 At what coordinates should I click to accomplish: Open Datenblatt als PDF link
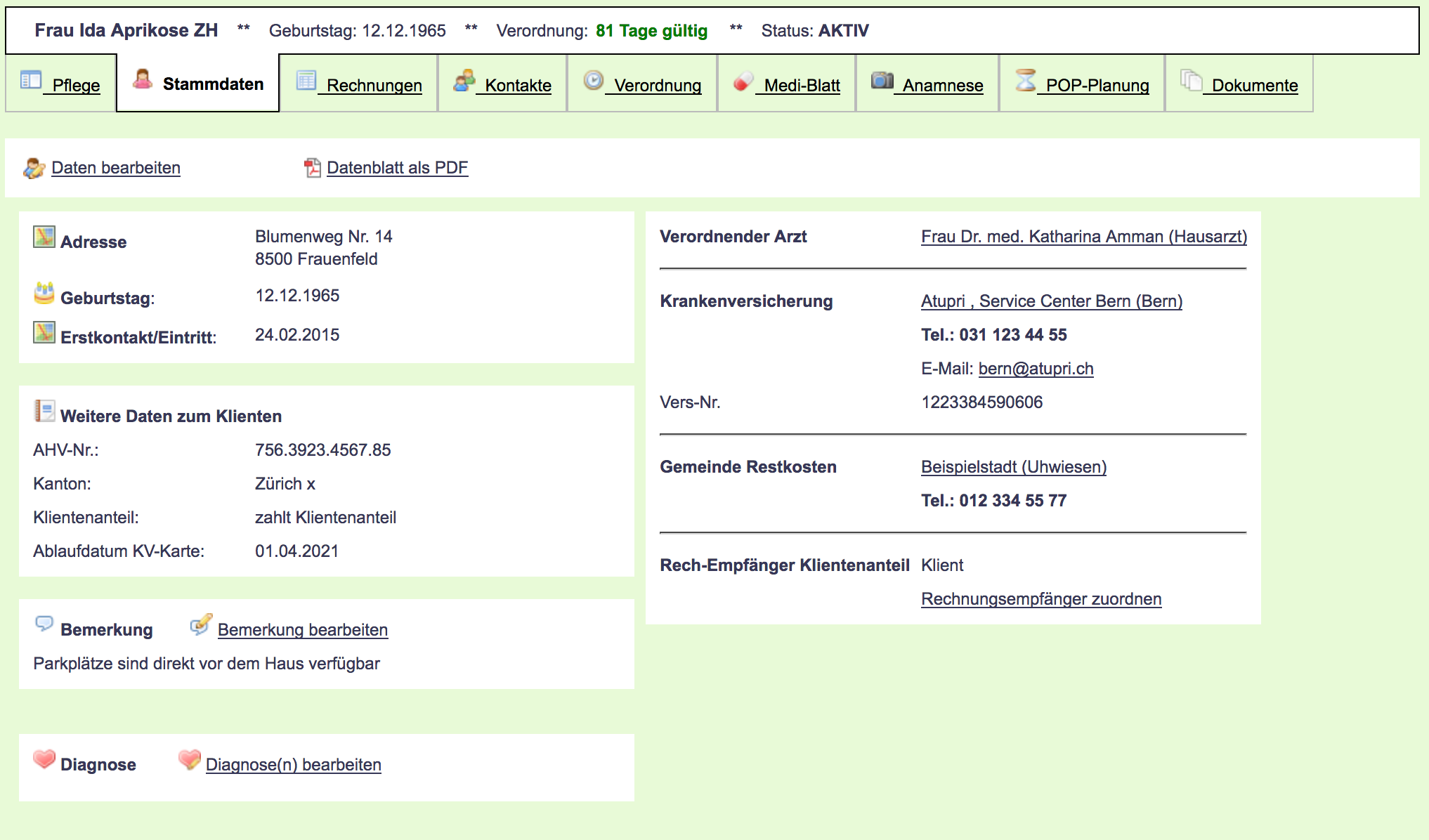click(397, 168)
